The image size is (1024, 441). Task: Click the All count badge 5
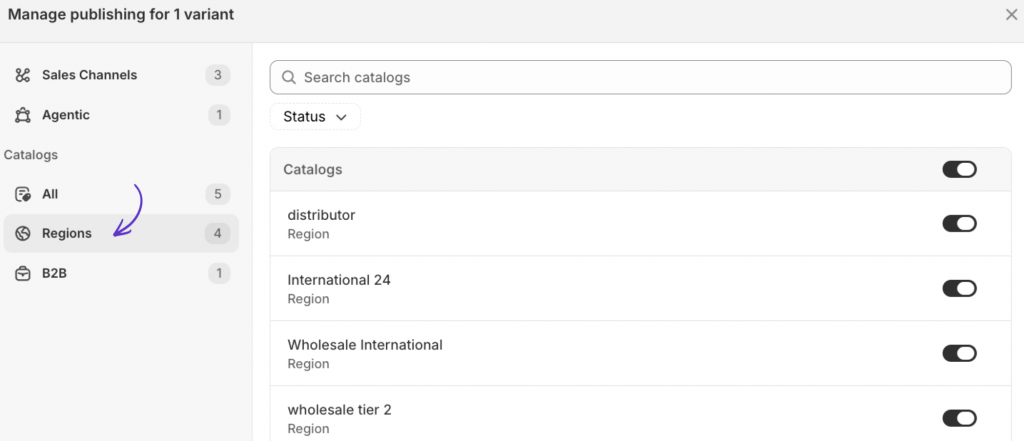(x=218, y=194)
